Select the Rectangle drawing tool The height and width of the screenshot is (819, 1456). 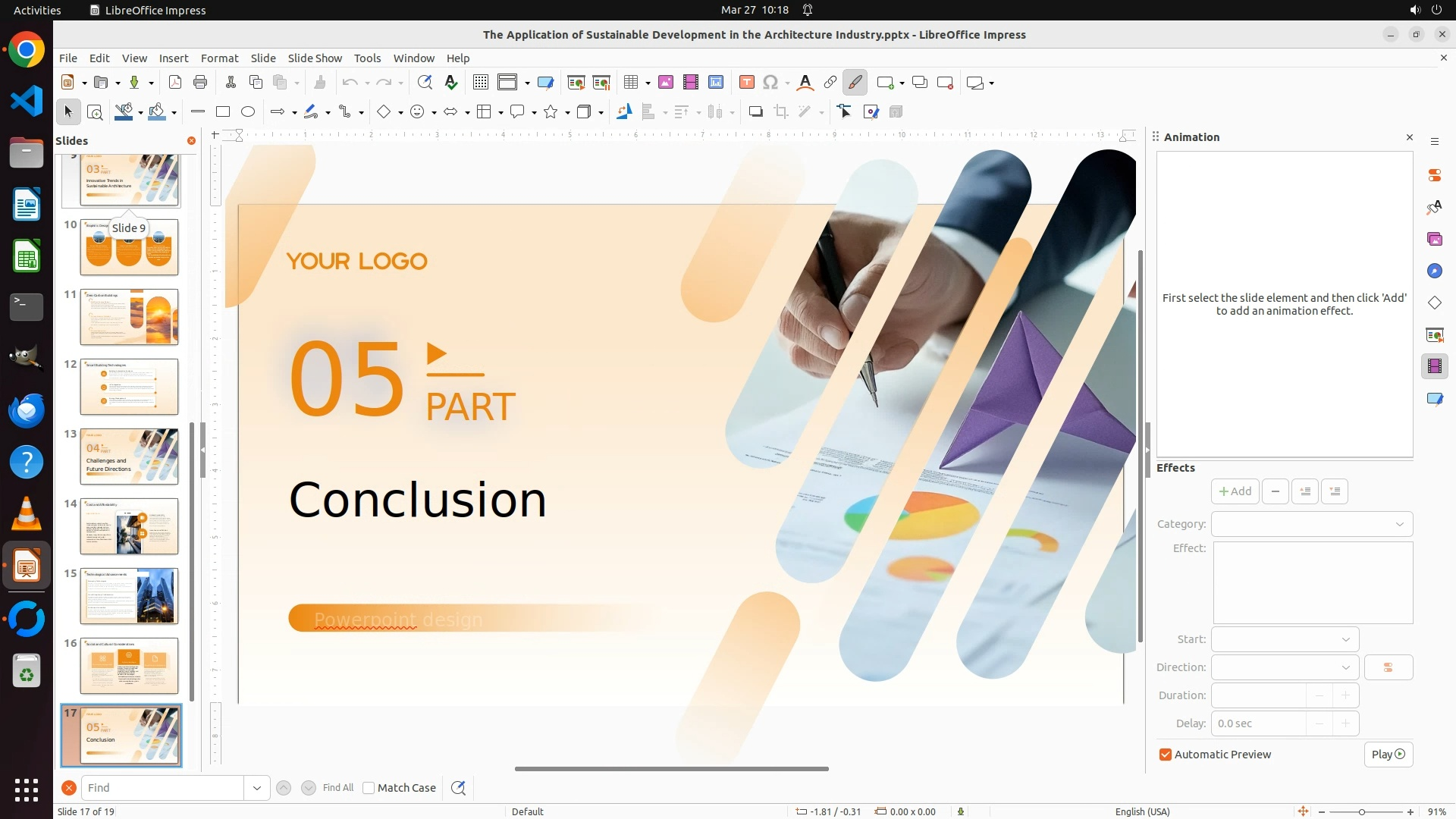pos(223,112)
